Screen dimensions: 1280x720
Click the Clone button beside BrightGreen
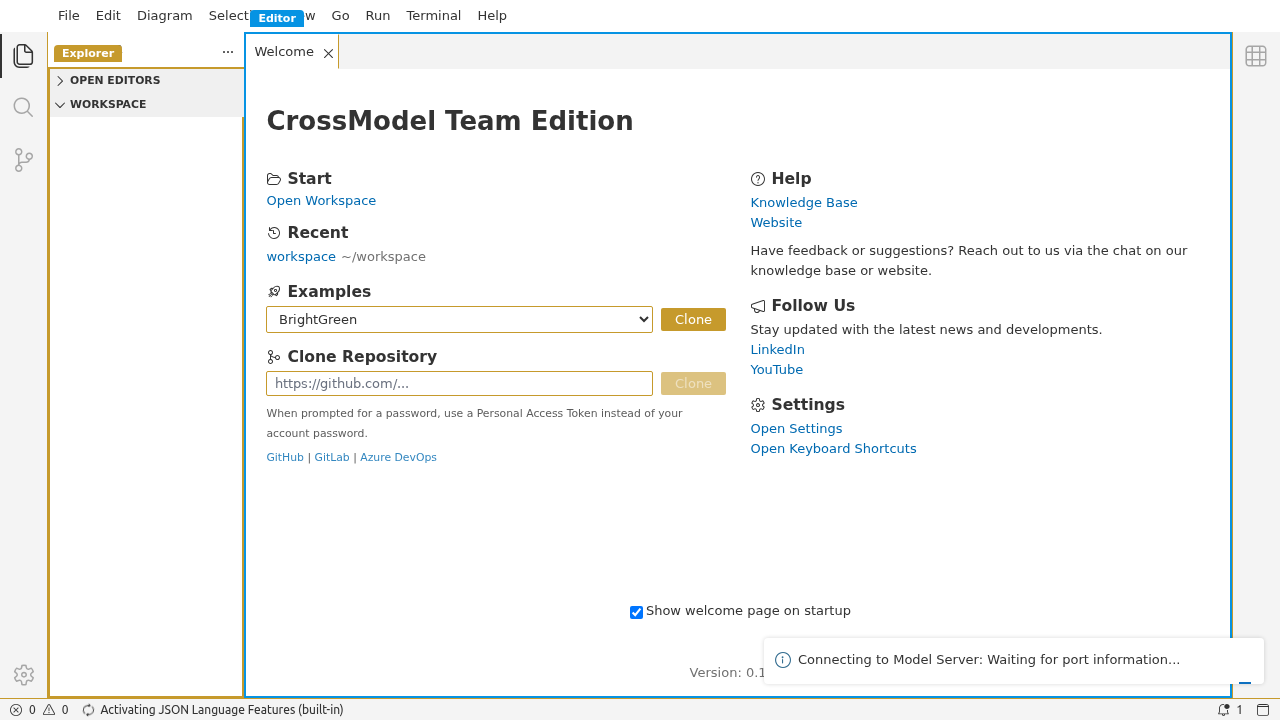coord(693,320)
